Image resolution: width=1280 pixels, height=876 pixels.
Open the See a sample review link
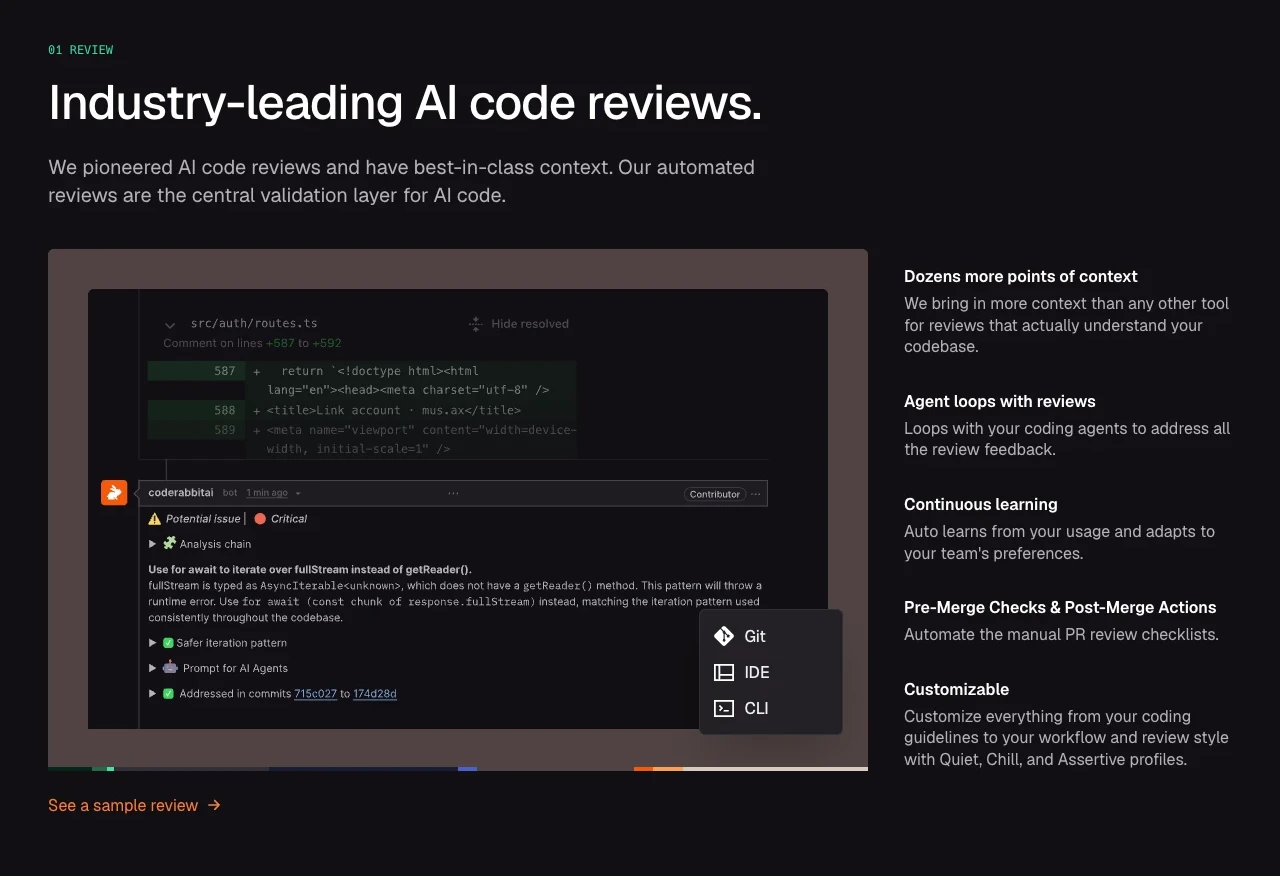click(x=135, y=805)
